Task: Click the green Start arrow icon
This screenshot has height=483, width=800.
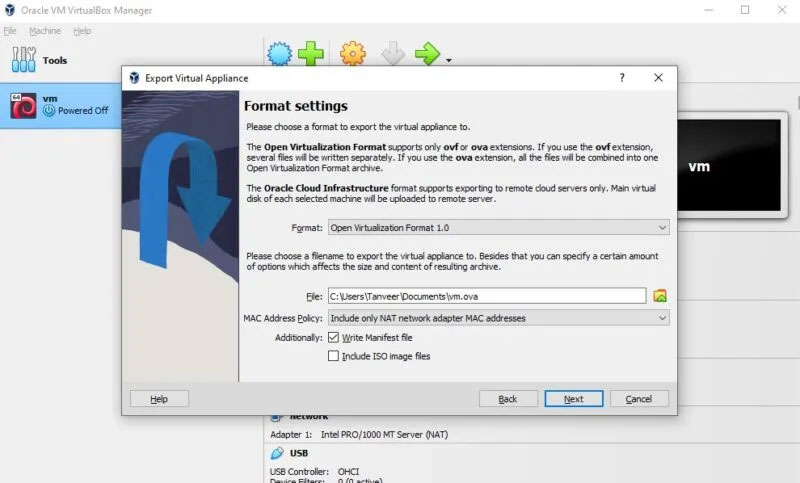Action: pos(427,54)
